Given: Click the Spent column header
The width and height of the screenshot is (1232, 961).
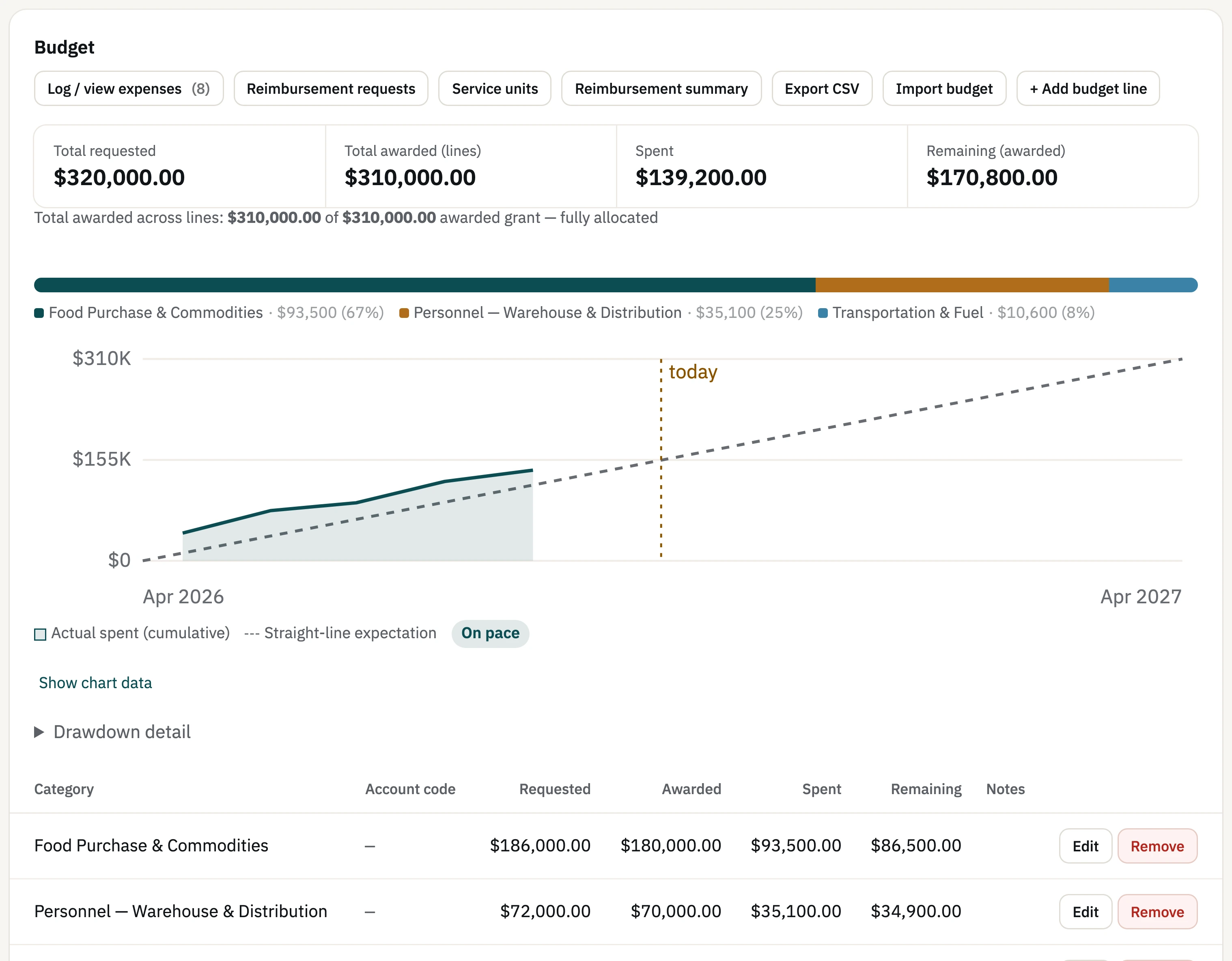Looking at the screenshot, I should pos(821,789).
